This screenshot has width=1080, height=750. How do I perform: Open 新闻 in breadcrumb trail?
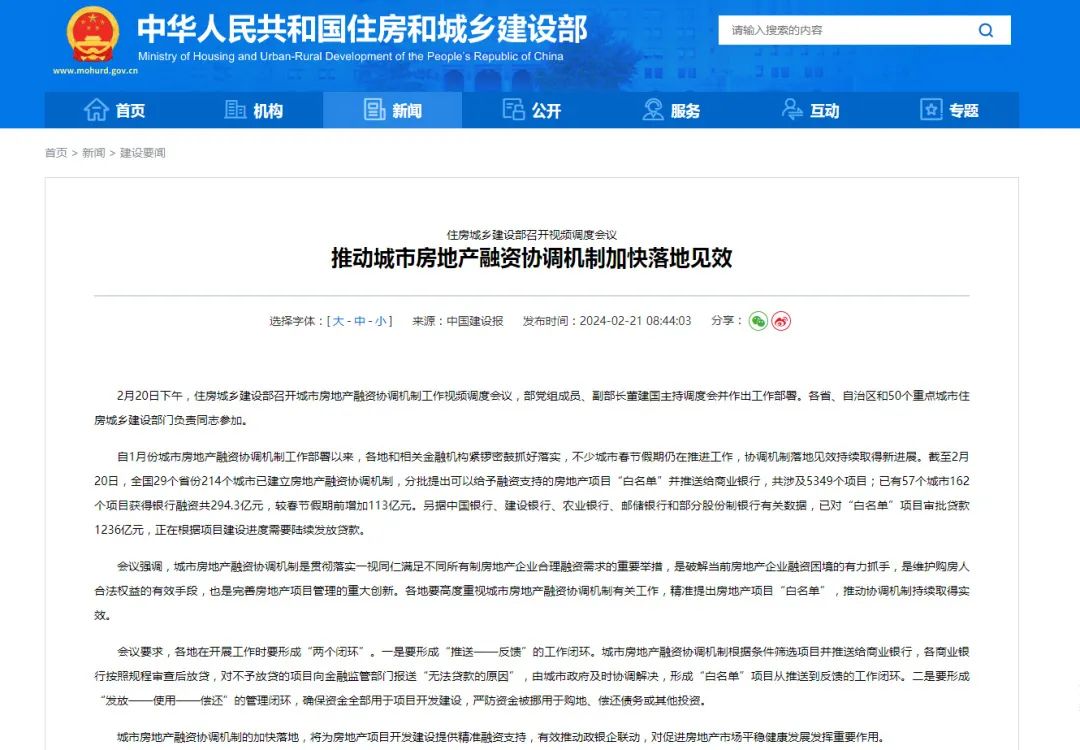click(x=93, y=153)
